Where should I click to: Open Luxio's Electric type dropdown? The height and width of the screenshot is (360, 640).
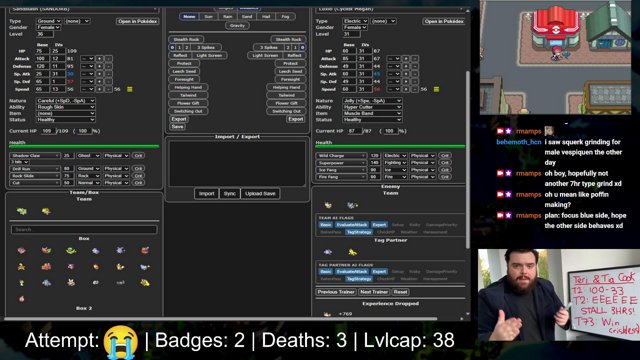[x=356, y=21]
